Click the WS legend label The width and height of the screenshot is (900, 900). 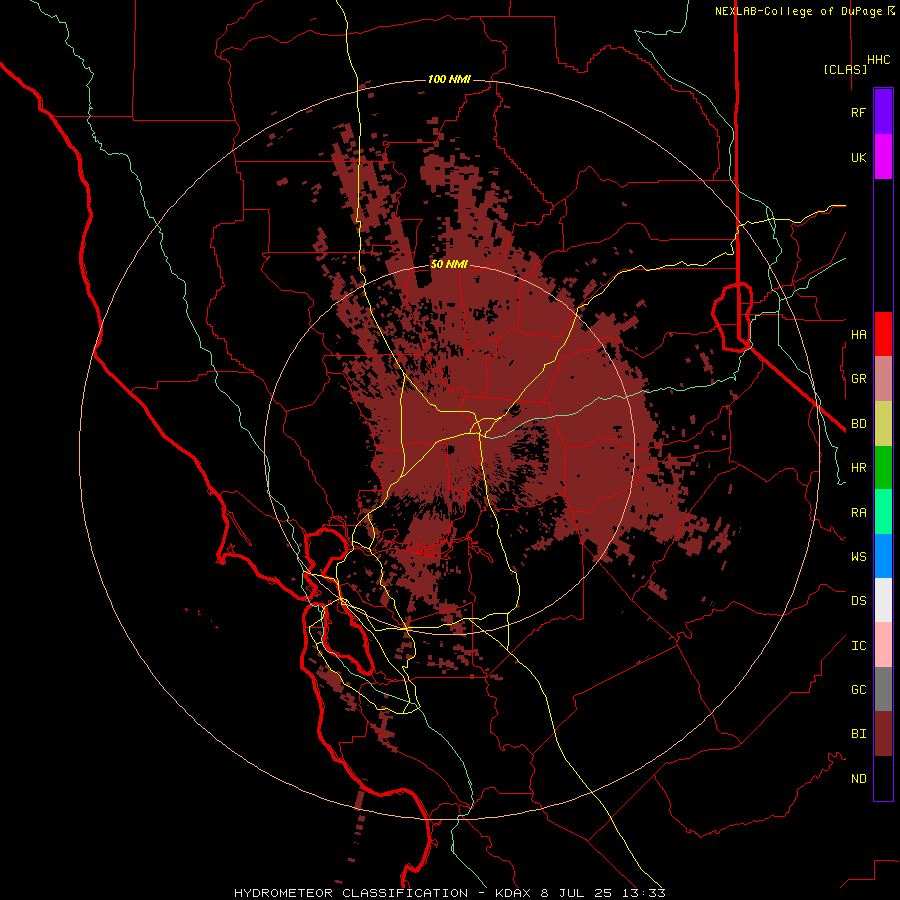(859, 556)
